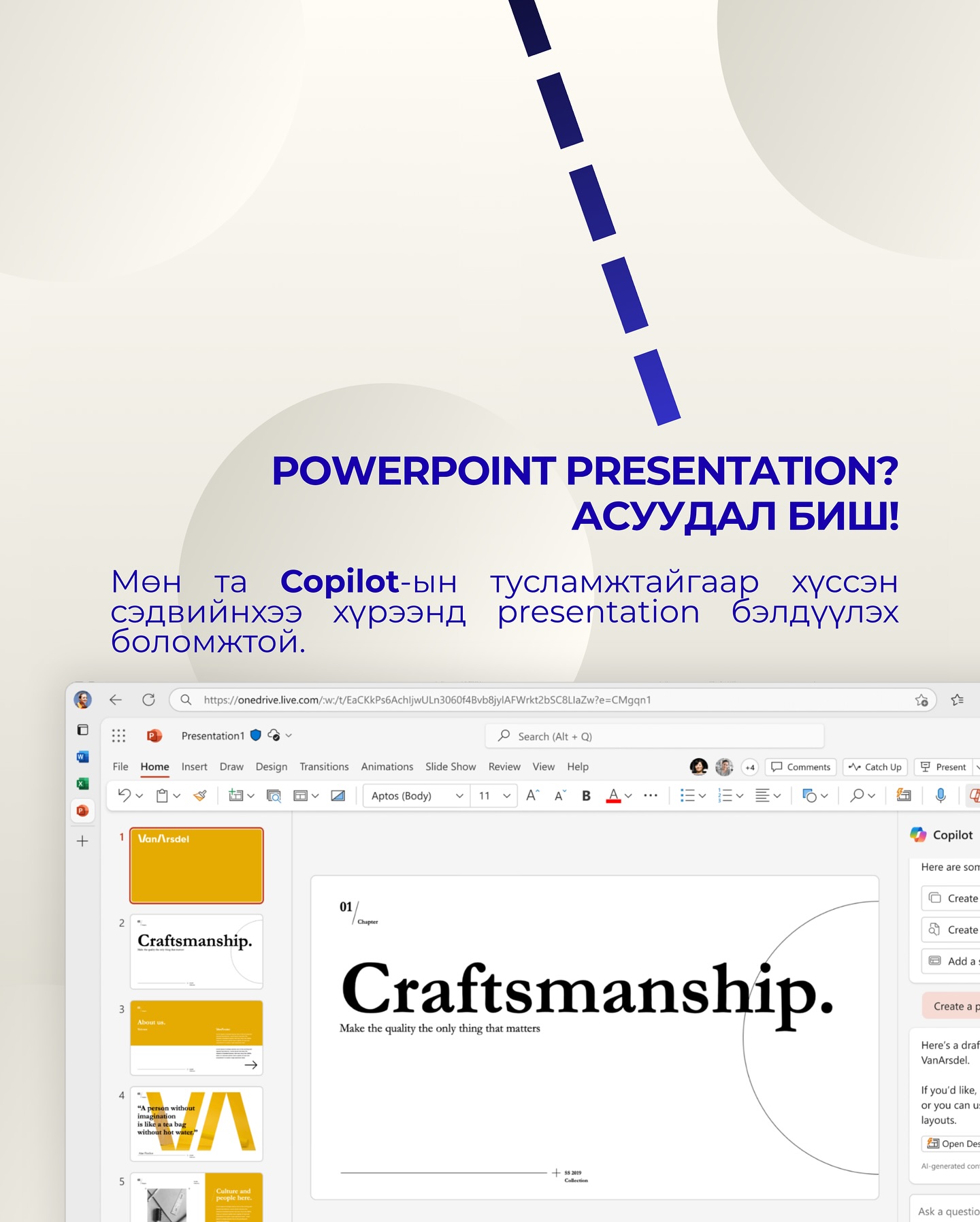Image resolution: width=980 pixels, height=1222 pixels.
Task: Toggle Bold formatting
Action: coord(586,795)
